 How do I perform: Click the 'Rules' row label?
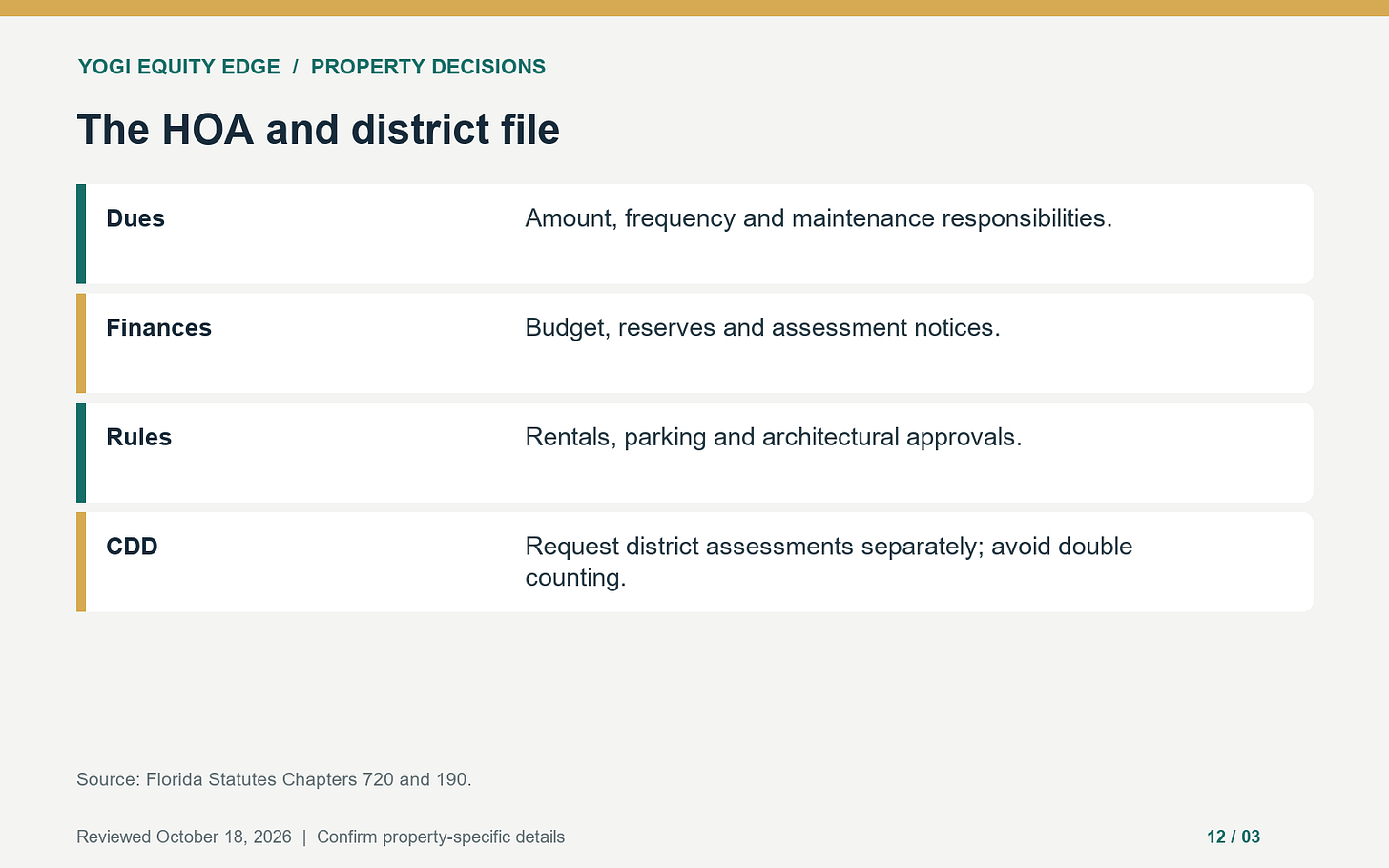coord(138,437)
